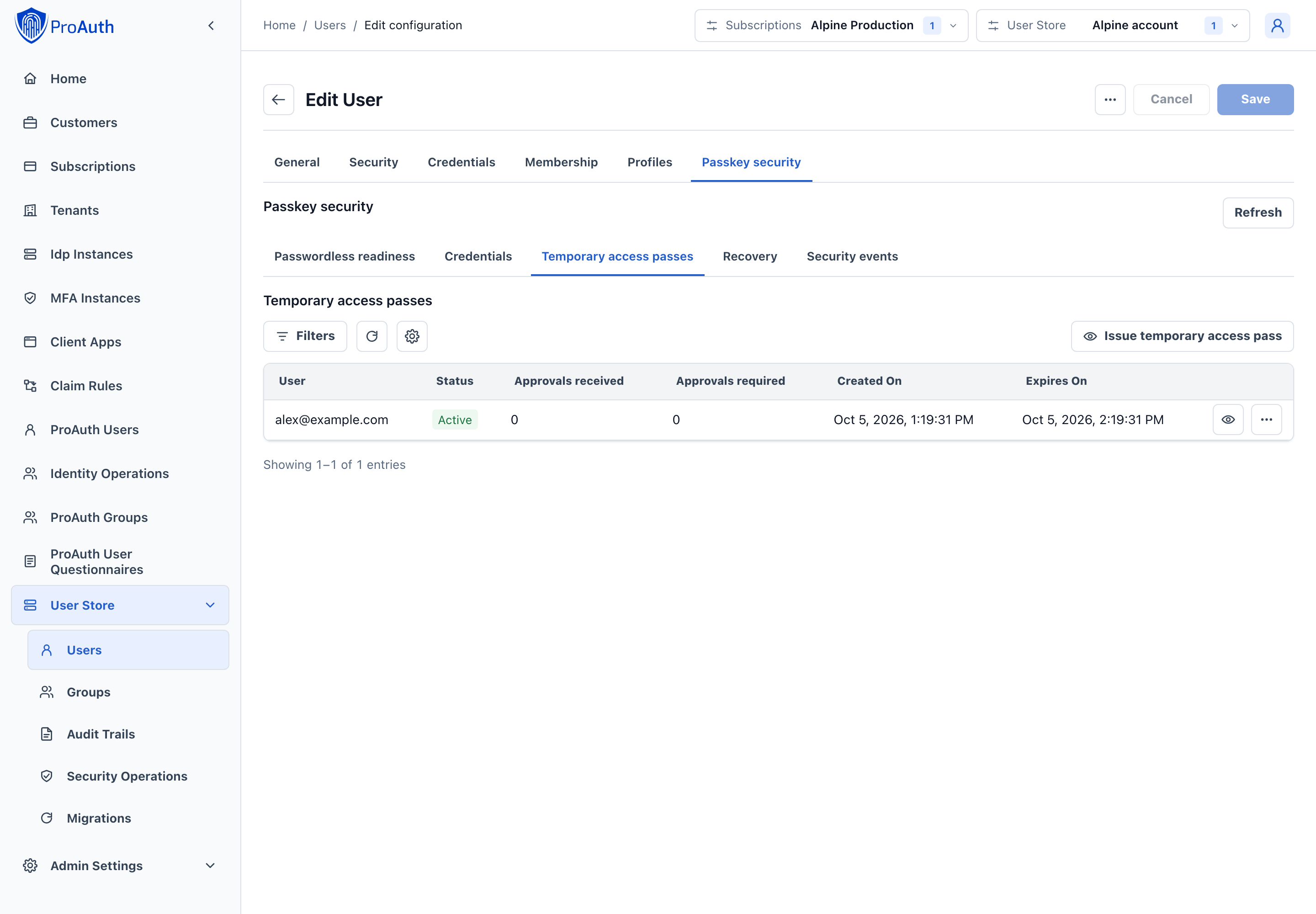
Task: Open Client Apps page
Action: click(120, 342)
